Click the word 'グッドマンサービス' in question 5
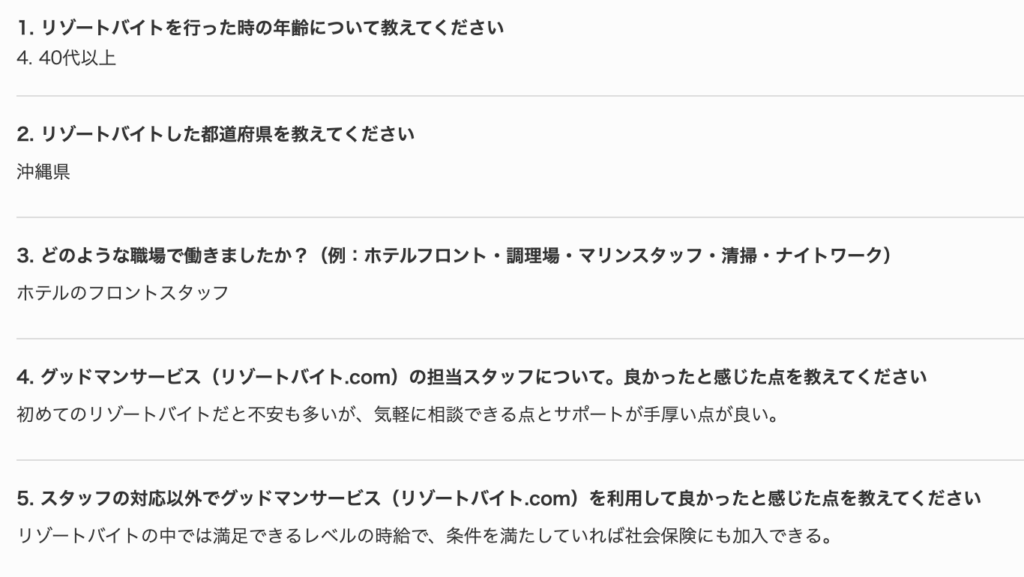The height and width of the screenshot is (577, 1024). (300, 498)
